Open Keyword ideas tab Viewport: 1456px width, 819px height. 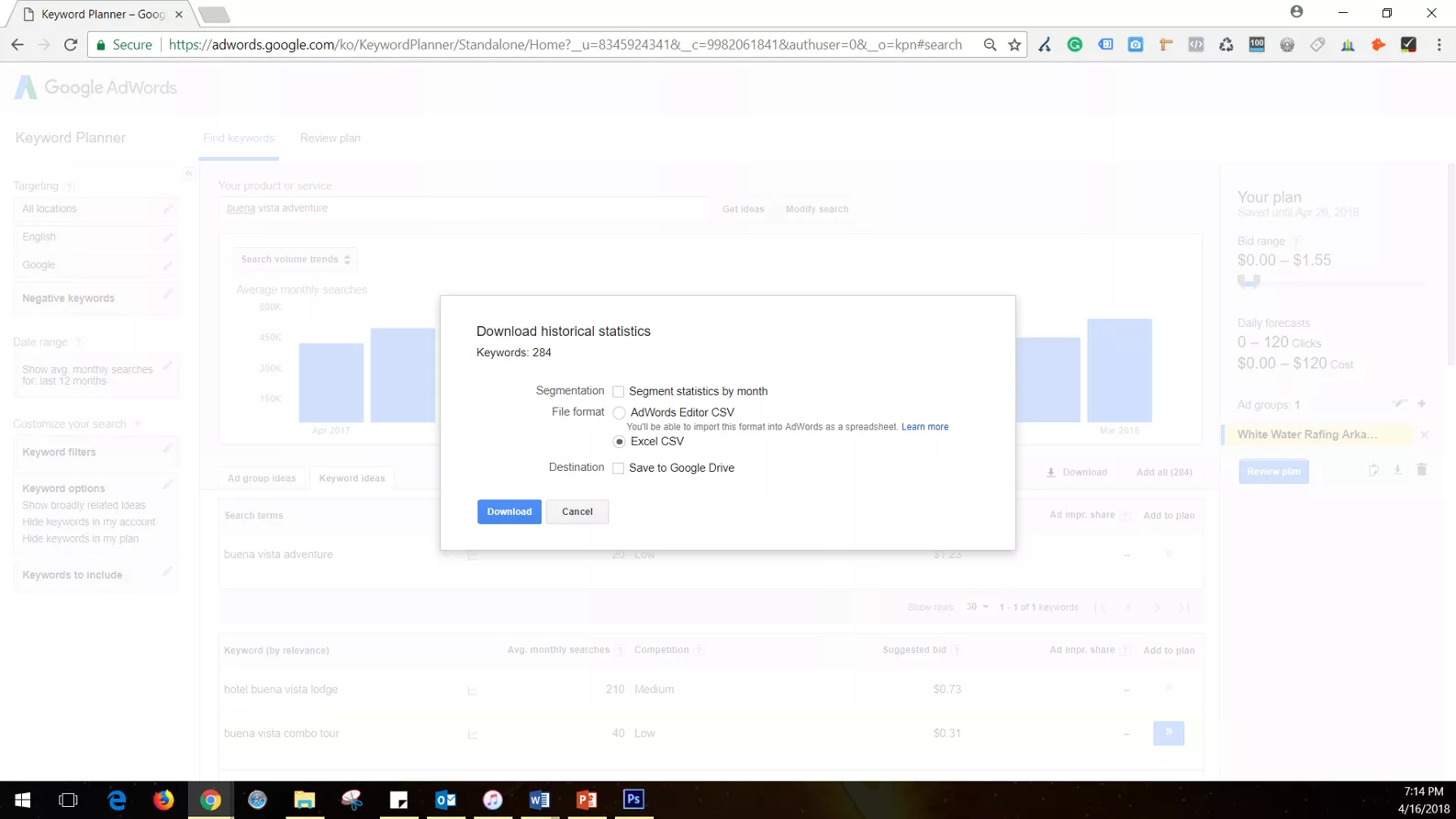tap(353, 478)
